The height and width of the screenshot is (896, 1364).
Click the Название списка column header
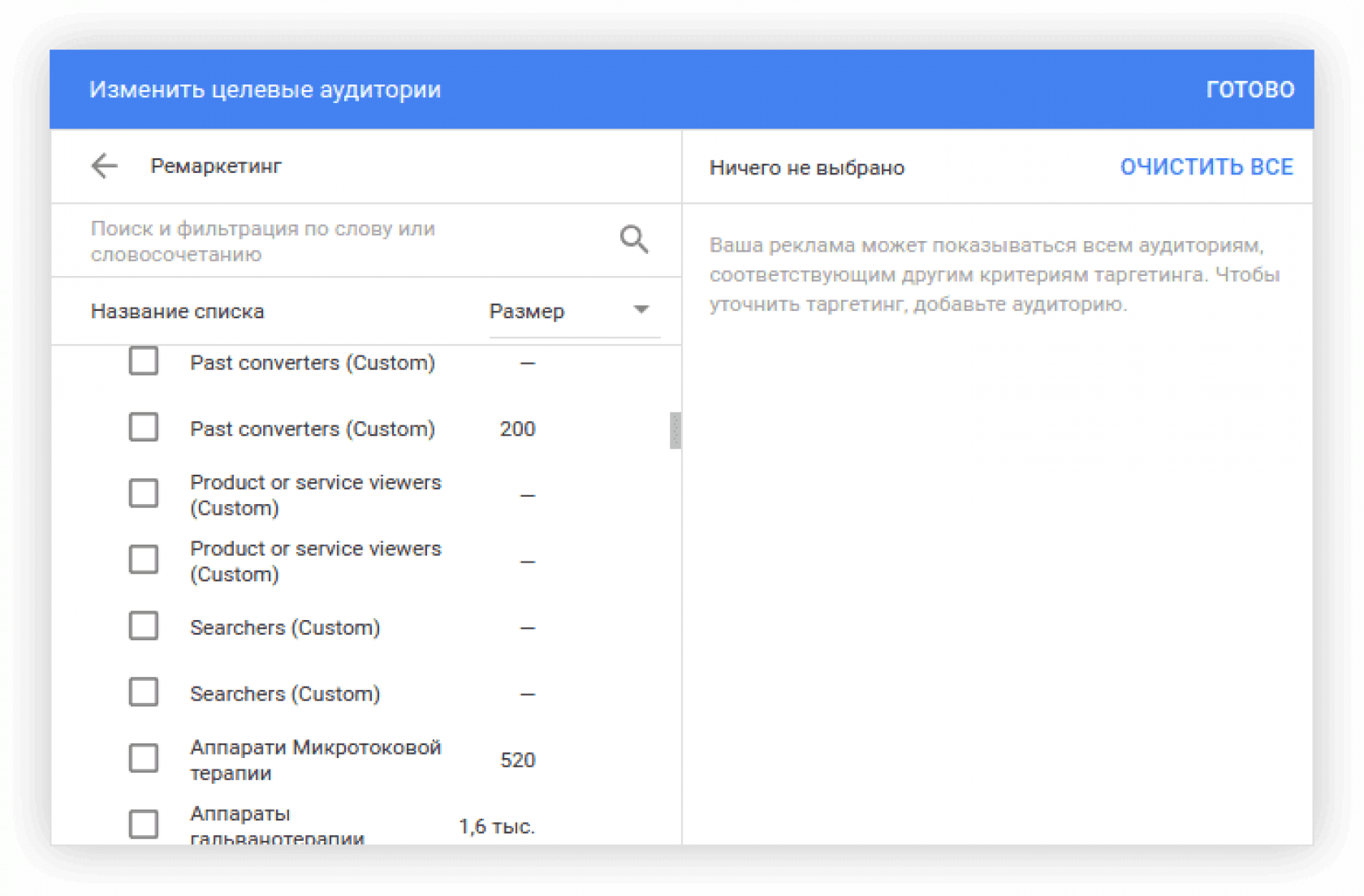tap(177, 312)
